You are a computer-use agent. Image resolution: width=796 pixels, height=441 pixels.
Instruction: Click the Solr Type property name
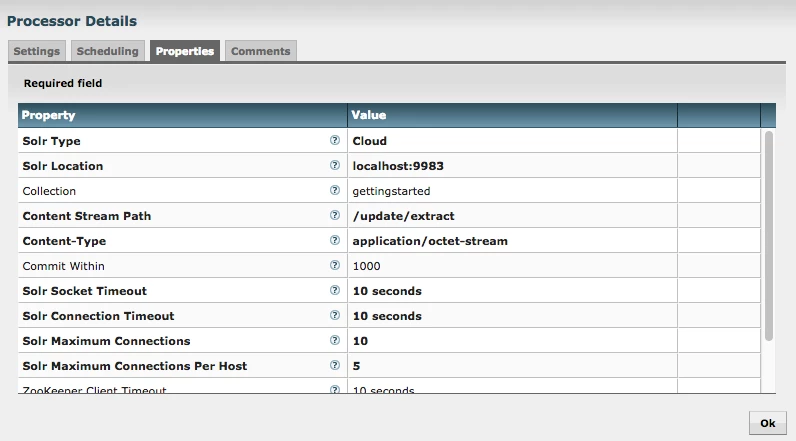[x=51, y=141]
